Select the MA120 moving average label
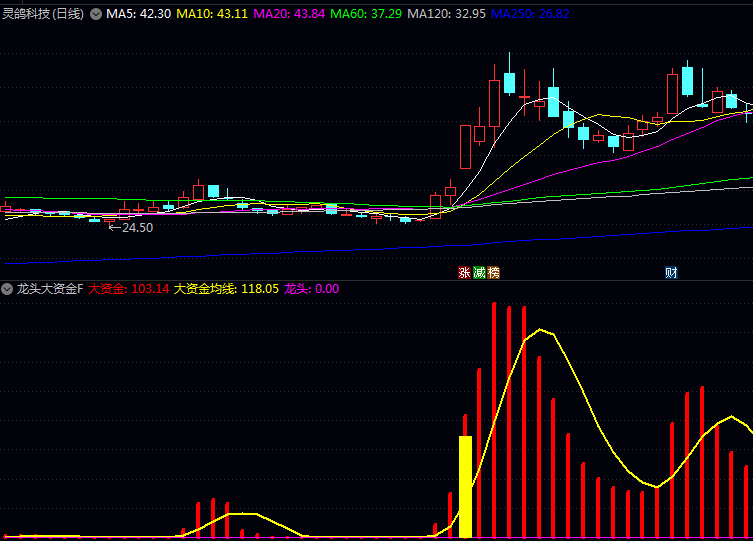Viewport: 753px width, 541px height. pos(446,14)
